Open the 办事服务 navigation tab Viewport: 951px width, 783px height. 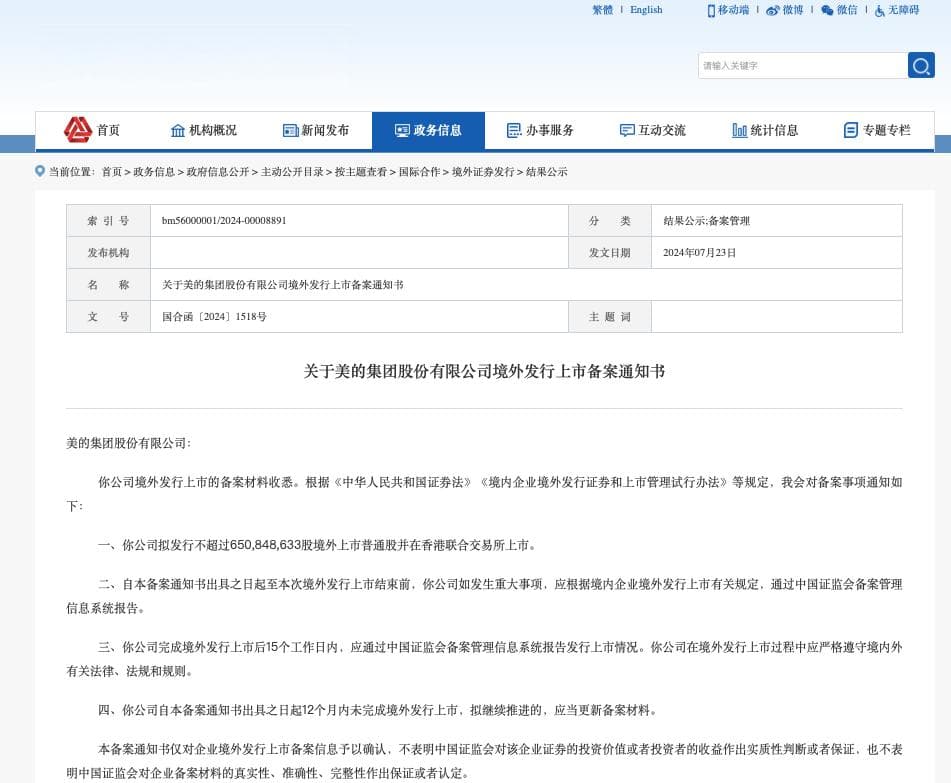pos(540,130)
